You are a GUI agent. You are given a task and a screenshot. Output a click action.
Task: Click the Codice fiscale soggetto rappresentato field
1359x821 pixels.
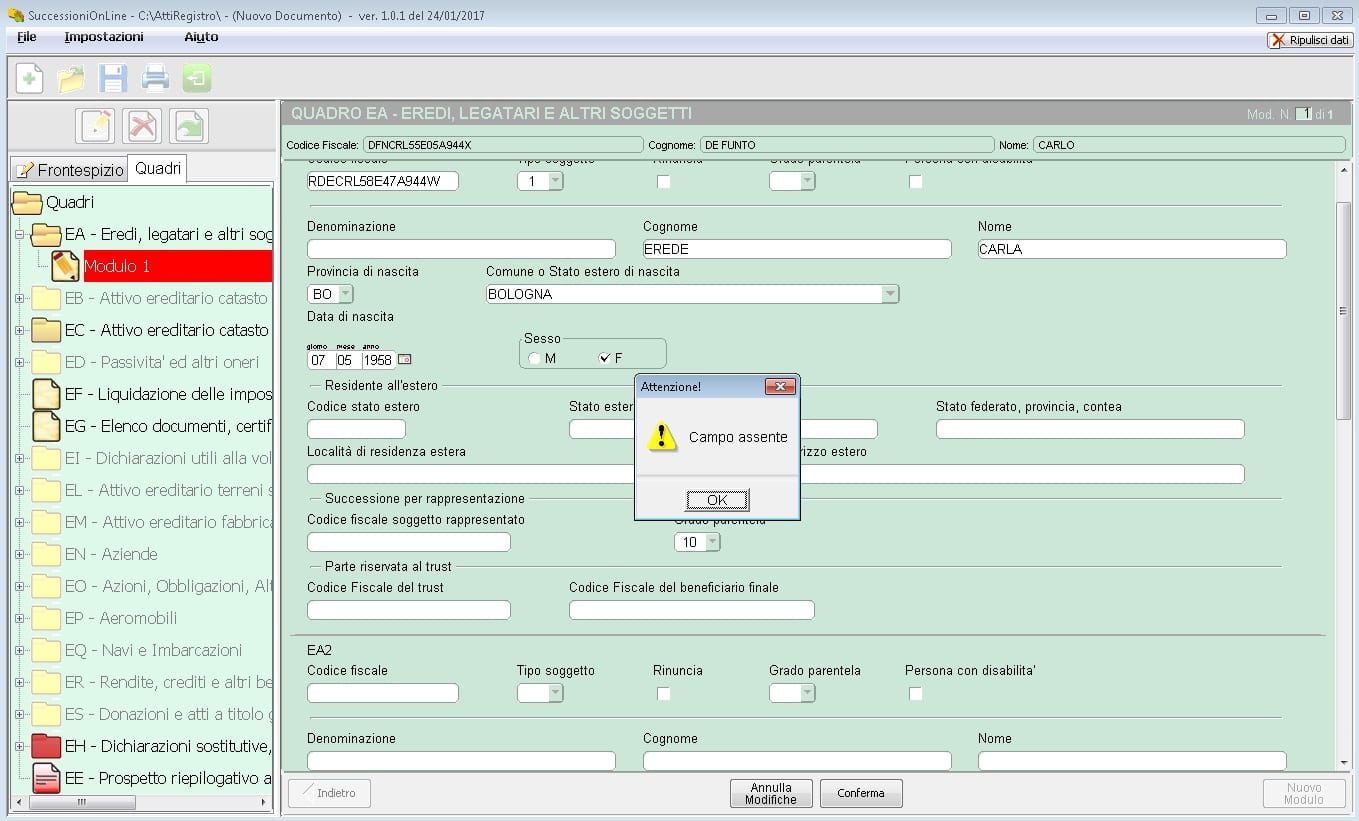point(408,542)
